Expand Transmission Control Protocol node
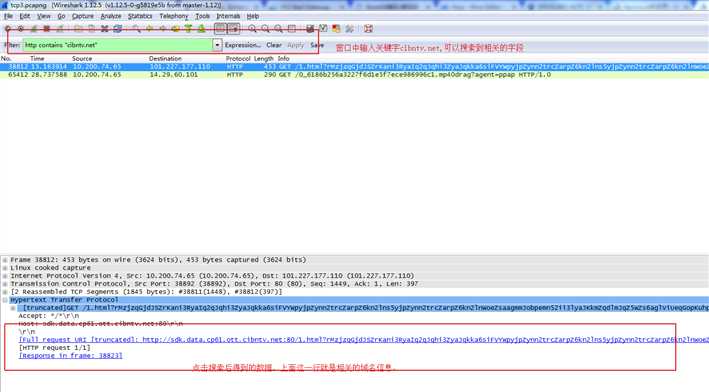This screenshot has height=392, width=709. [x=5, y=284]
